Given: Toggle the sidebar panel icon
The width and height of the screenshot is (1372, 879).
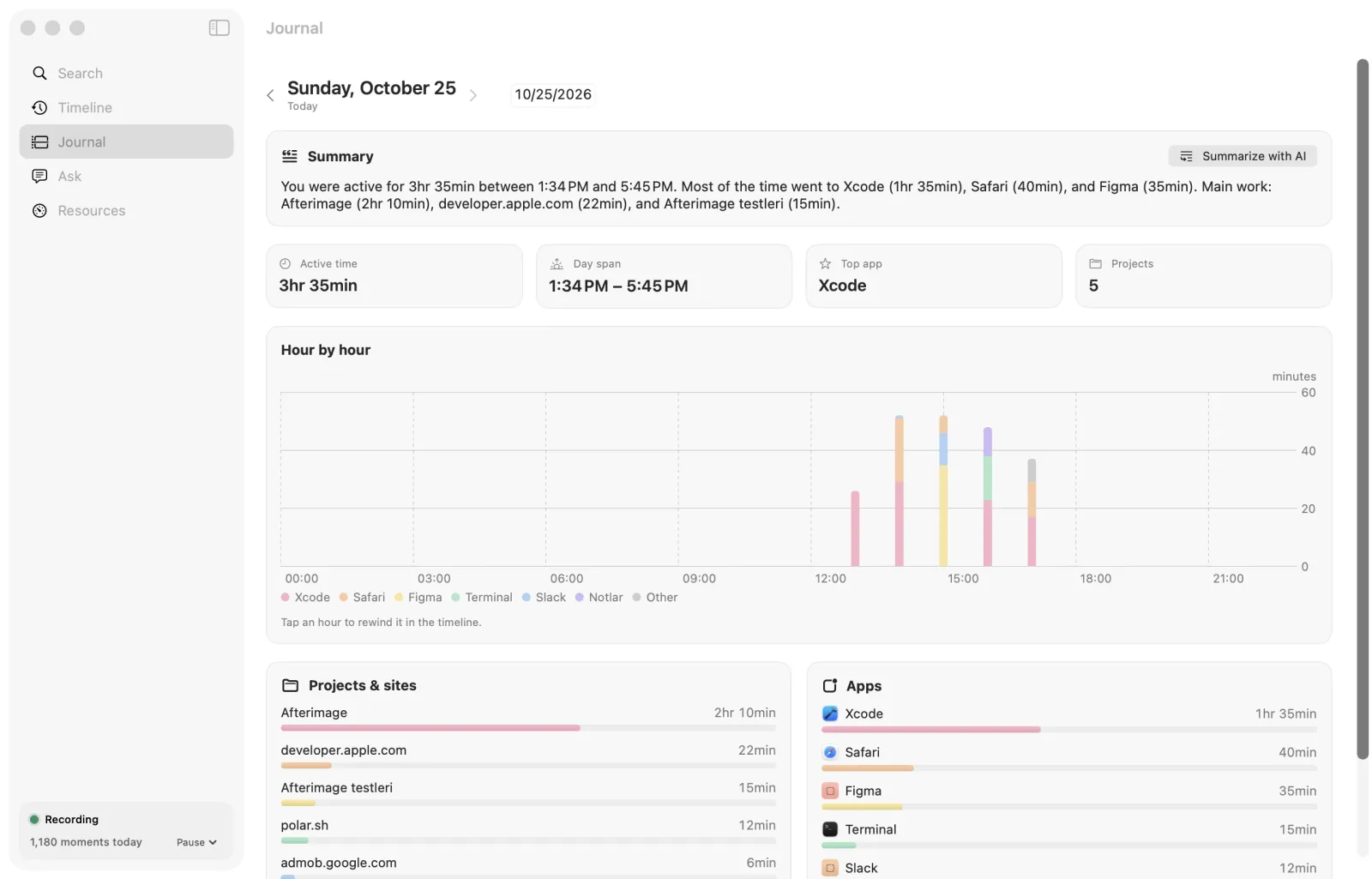Looking at the screenshot, I should (219, 28).
